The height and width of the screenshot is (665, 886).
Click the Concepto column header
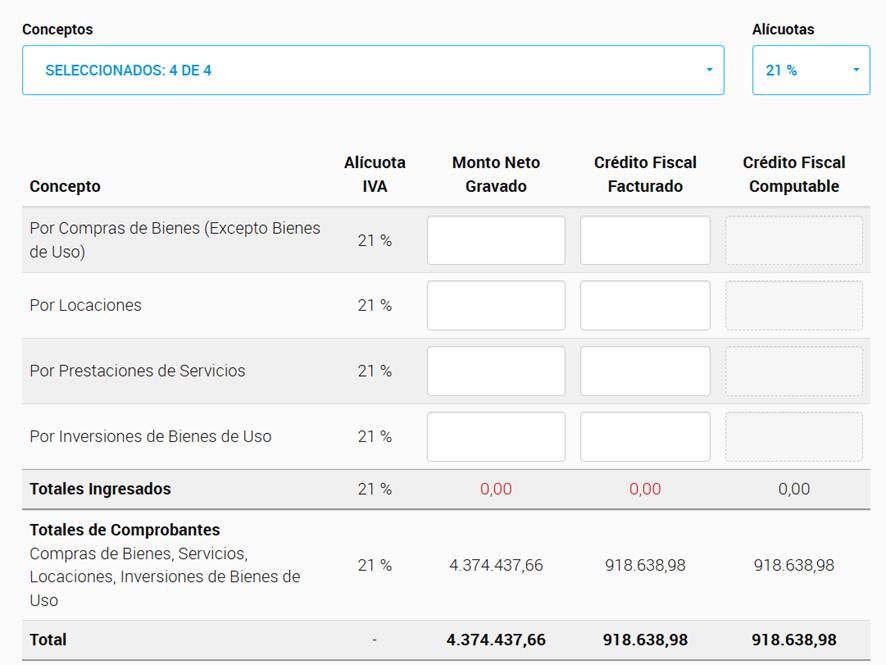point(65,186)
